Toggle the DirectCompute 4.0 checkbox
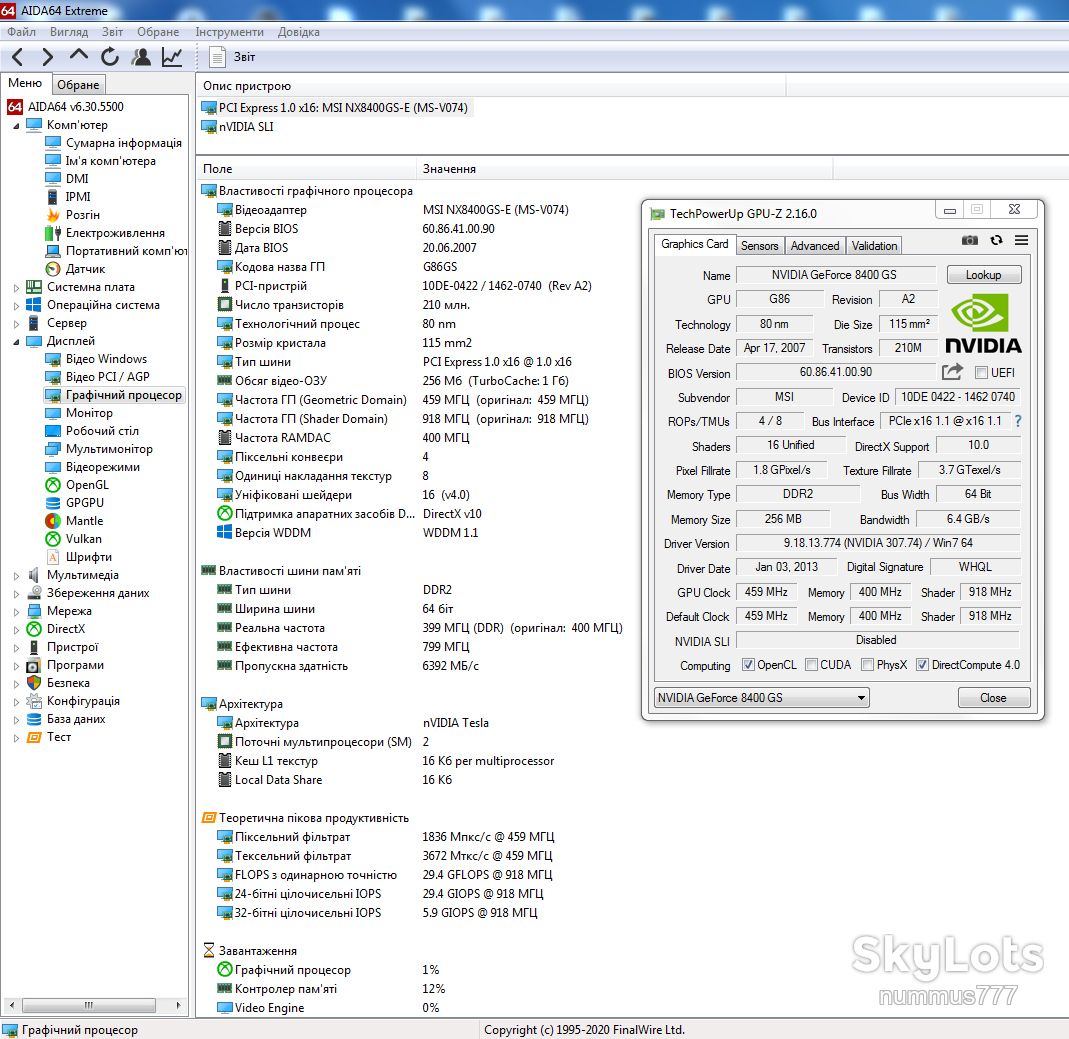 922,665
